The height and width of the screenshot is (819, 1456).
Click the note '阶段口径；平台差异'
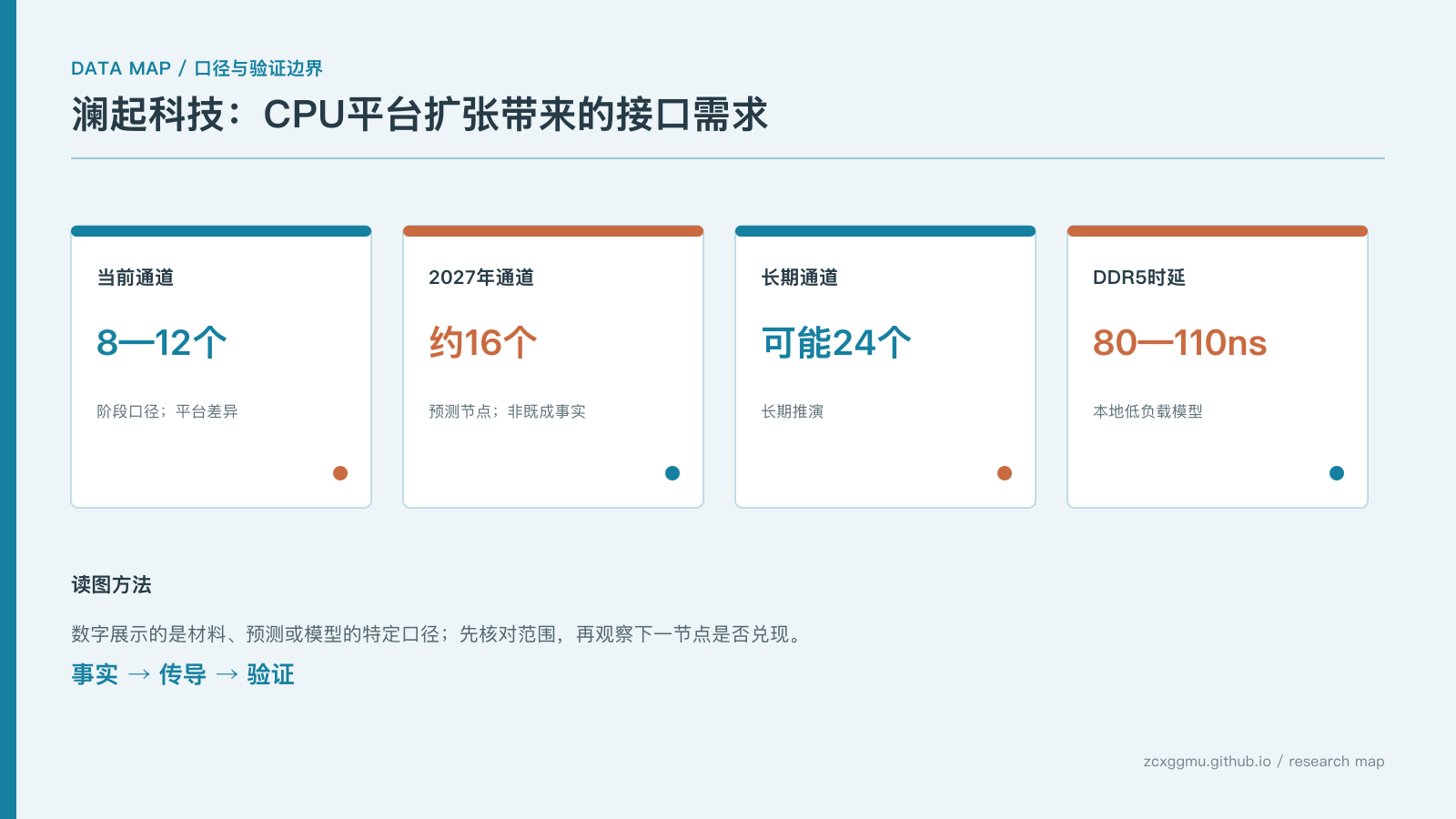tap(167, 411)
